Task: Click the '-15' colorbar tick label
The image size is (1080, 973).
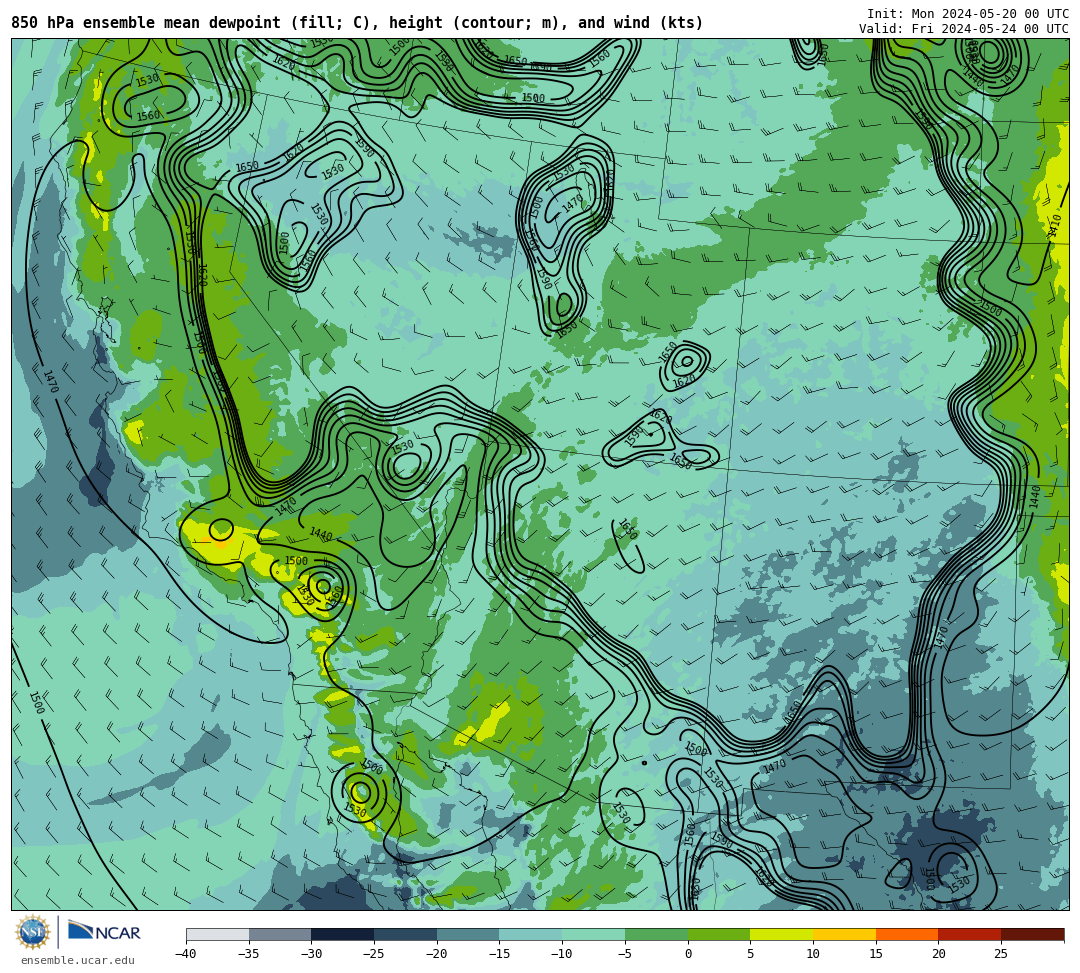Action: (499, 954)
